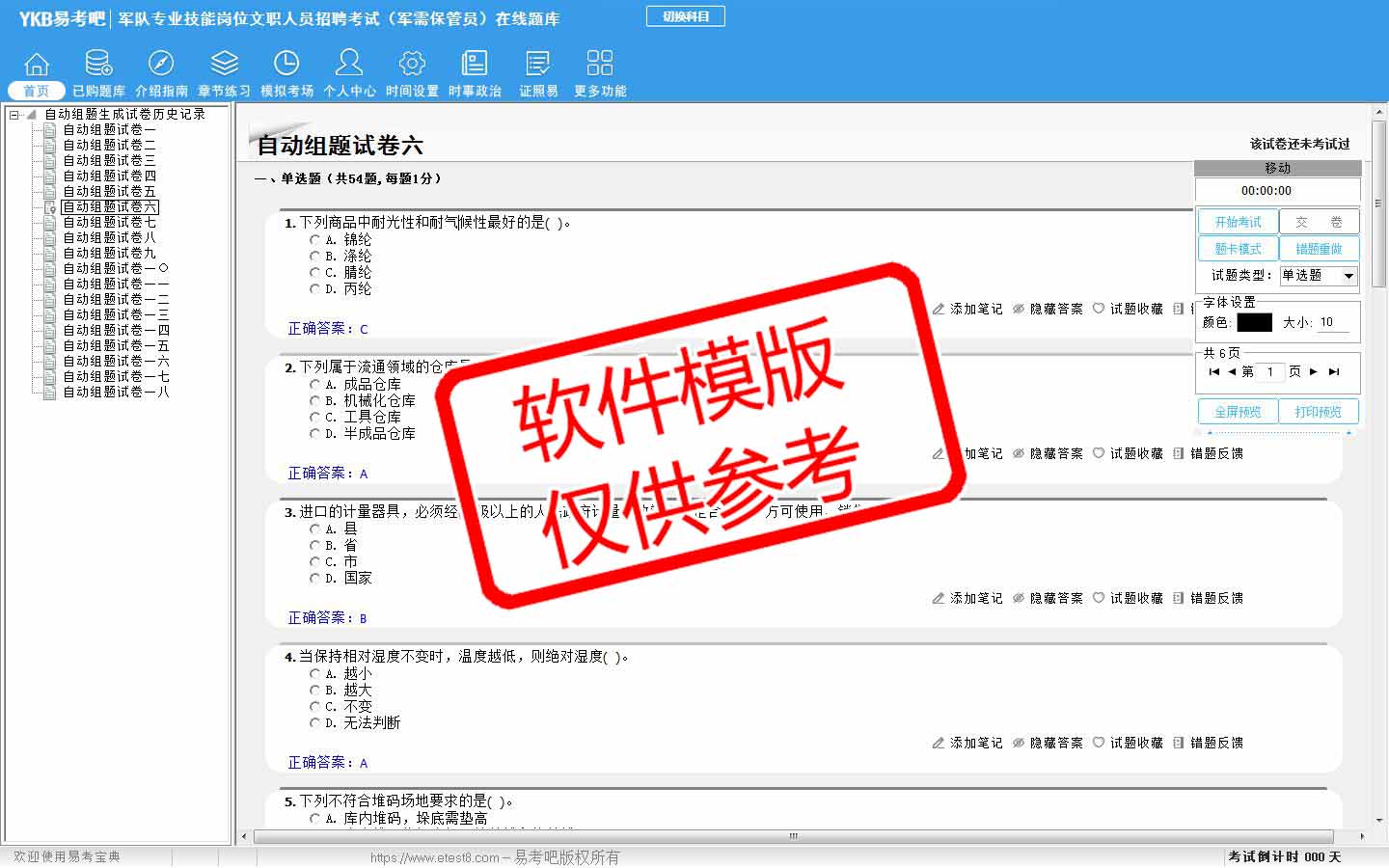1389x868 pixels.
Task: Open 证照易 certificate icon
Action: pos(537,64)
